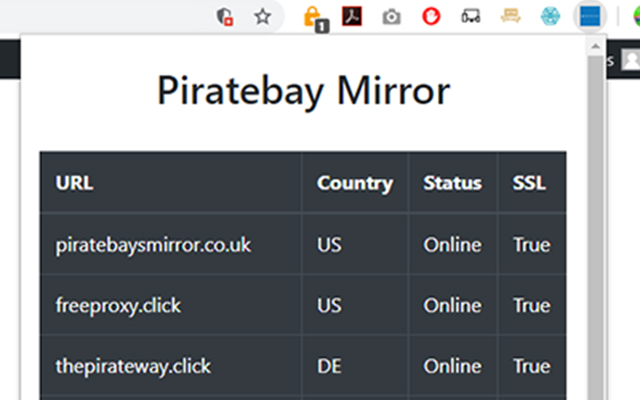
Task: Click SSL True value for freeproxy.click
Action: coord(532,305)
